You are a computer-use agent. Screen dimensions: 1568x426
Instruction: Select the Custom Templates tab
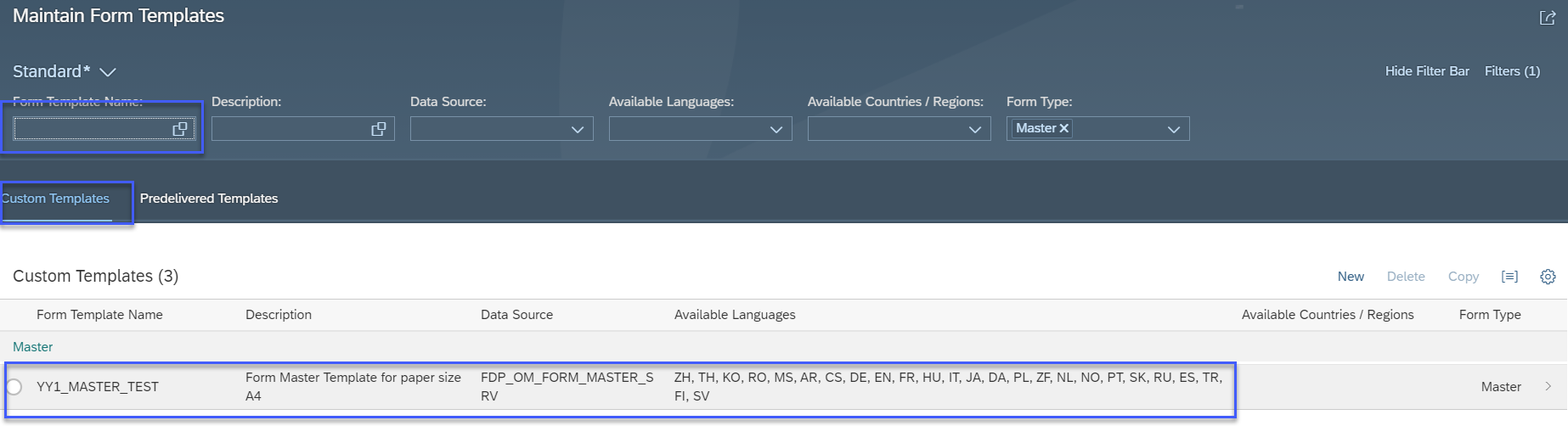click(x=55, y=199)
